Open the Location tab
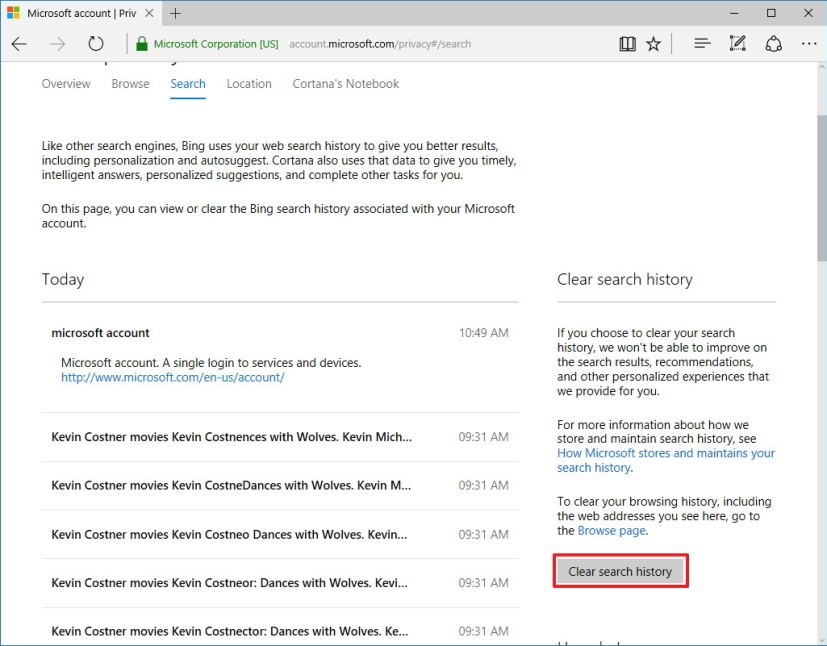 point(249,84)
